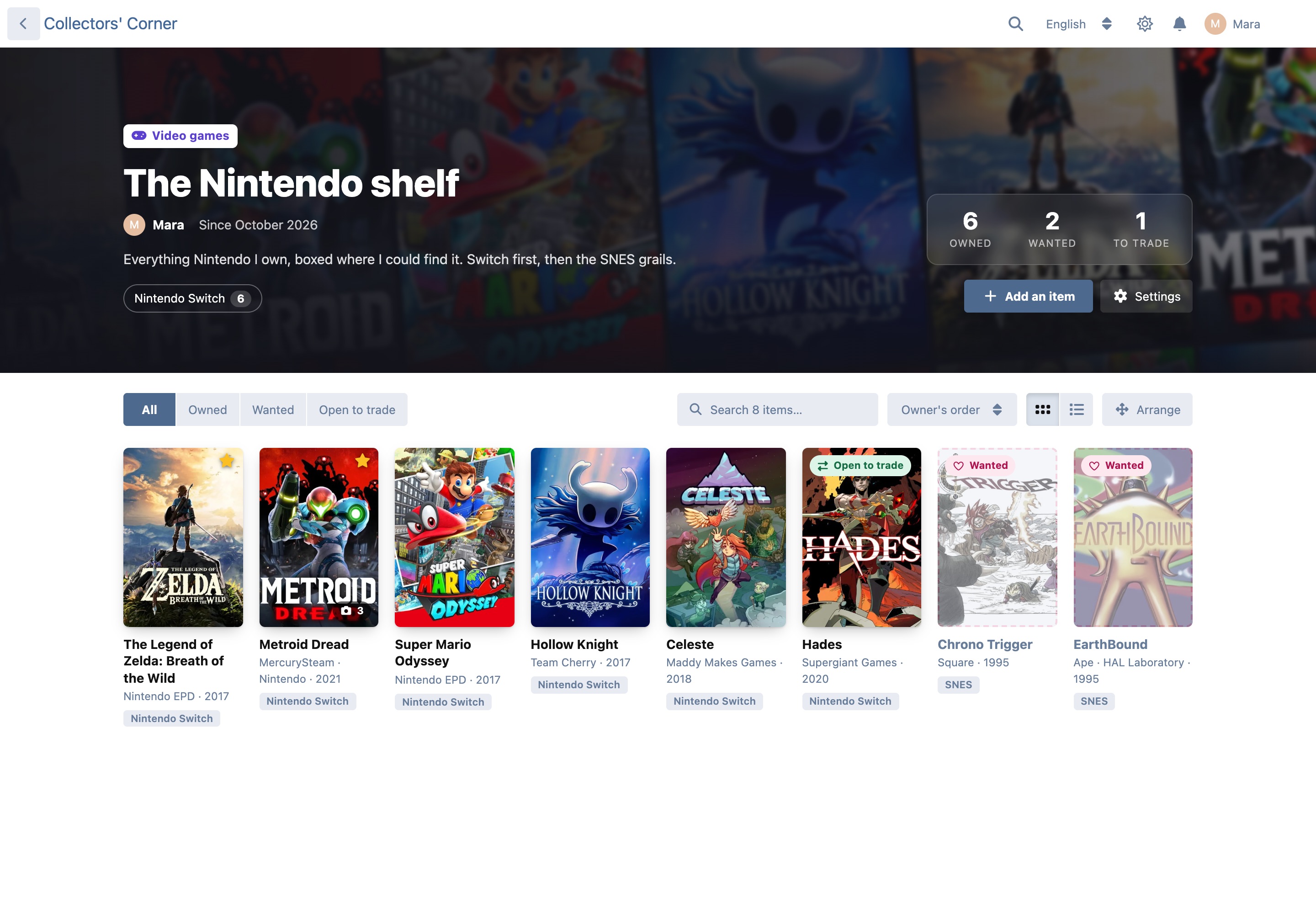Click the 1 To Trade stat

1141,229
